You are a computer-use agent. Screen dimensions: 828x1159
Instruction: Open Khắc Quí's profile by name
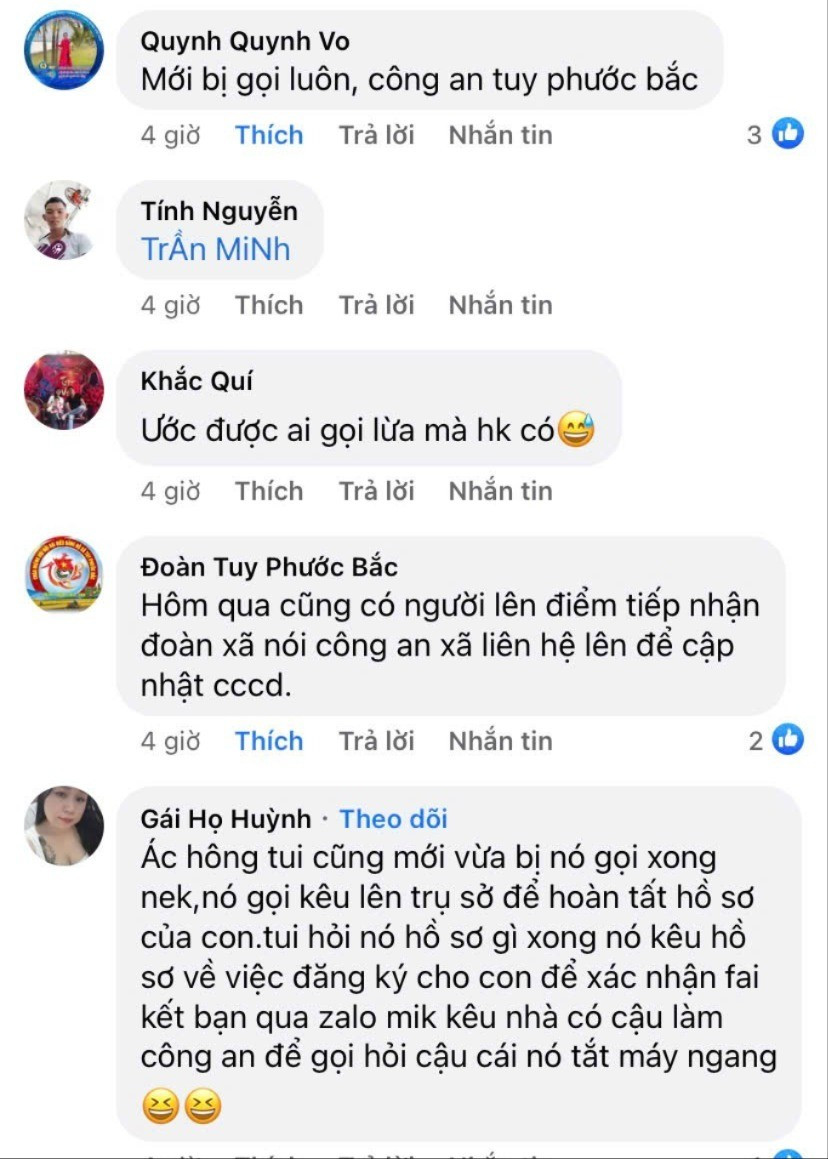(197, 381)
